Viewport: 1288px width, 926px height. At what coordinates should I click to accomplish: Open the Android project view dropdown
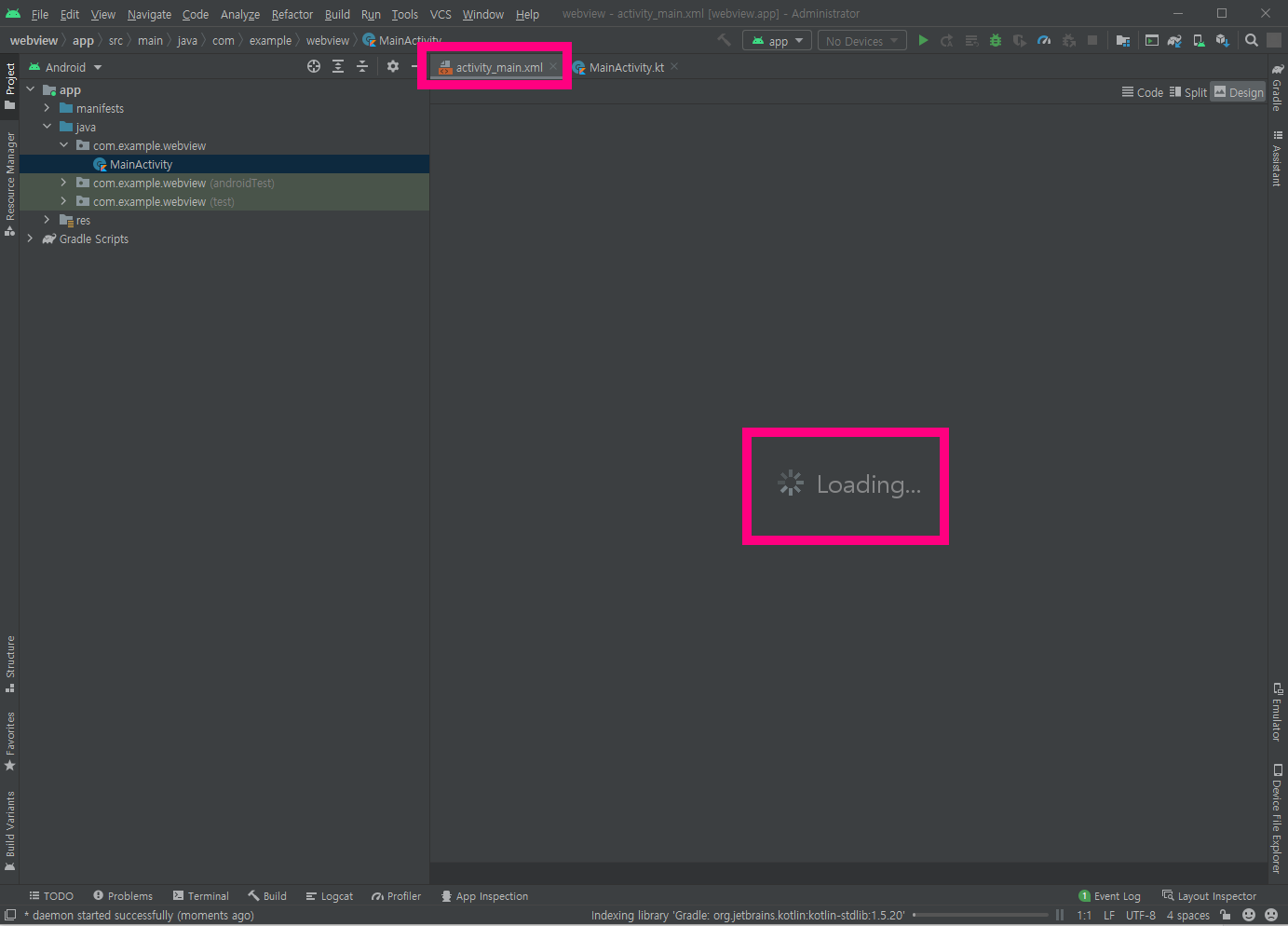[65, 67]
